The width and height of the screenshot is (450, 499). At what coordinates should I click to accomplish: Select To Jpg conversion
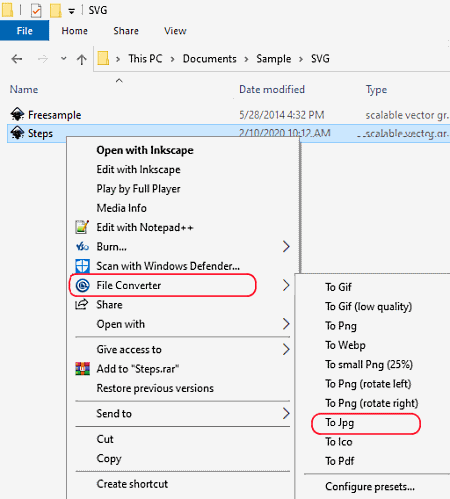(340, 422)
